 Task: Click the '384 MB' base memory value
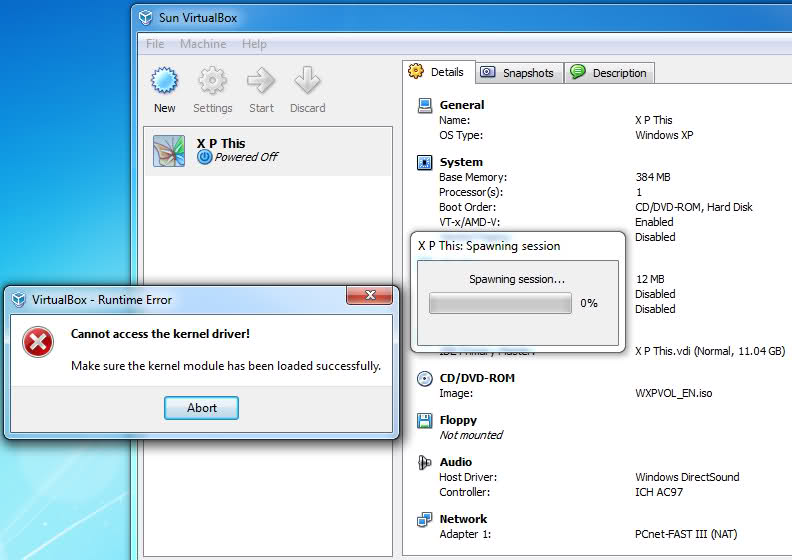coord(653,177)
